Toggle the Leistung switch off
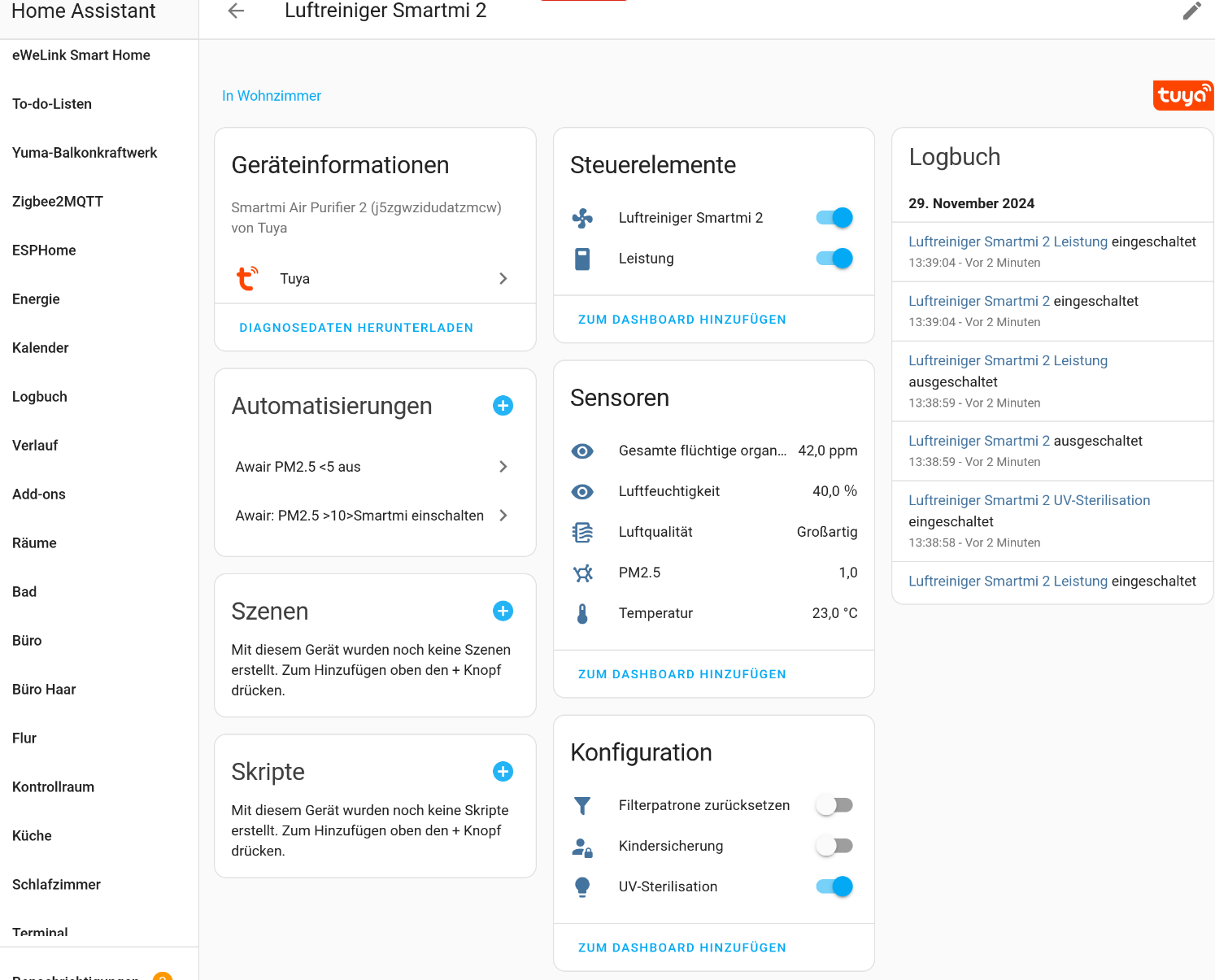This screenshot has width=1215, height=980. [834, 259]
